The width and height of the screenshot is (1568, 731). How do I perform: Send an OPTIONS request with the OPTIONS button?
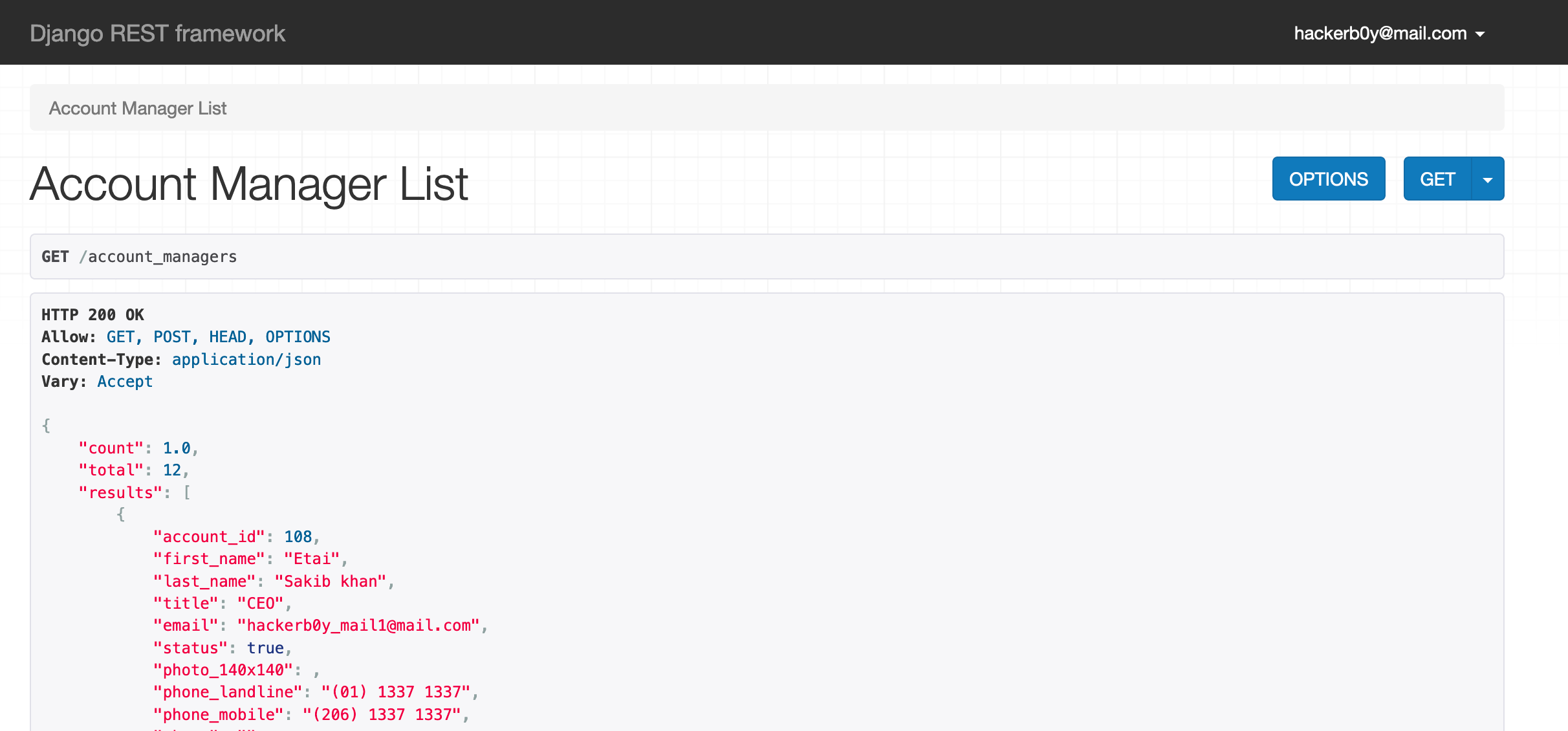(1329, 179)
